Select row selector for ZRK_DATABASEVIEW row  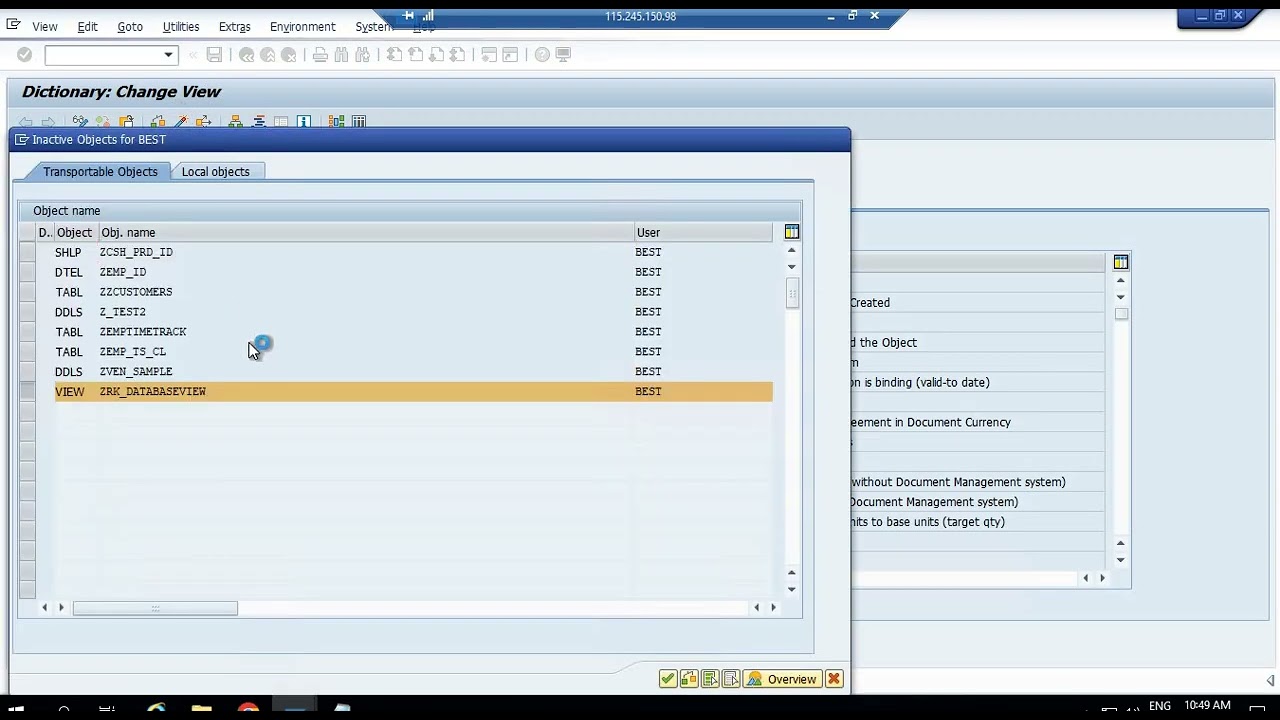[27, 392]
